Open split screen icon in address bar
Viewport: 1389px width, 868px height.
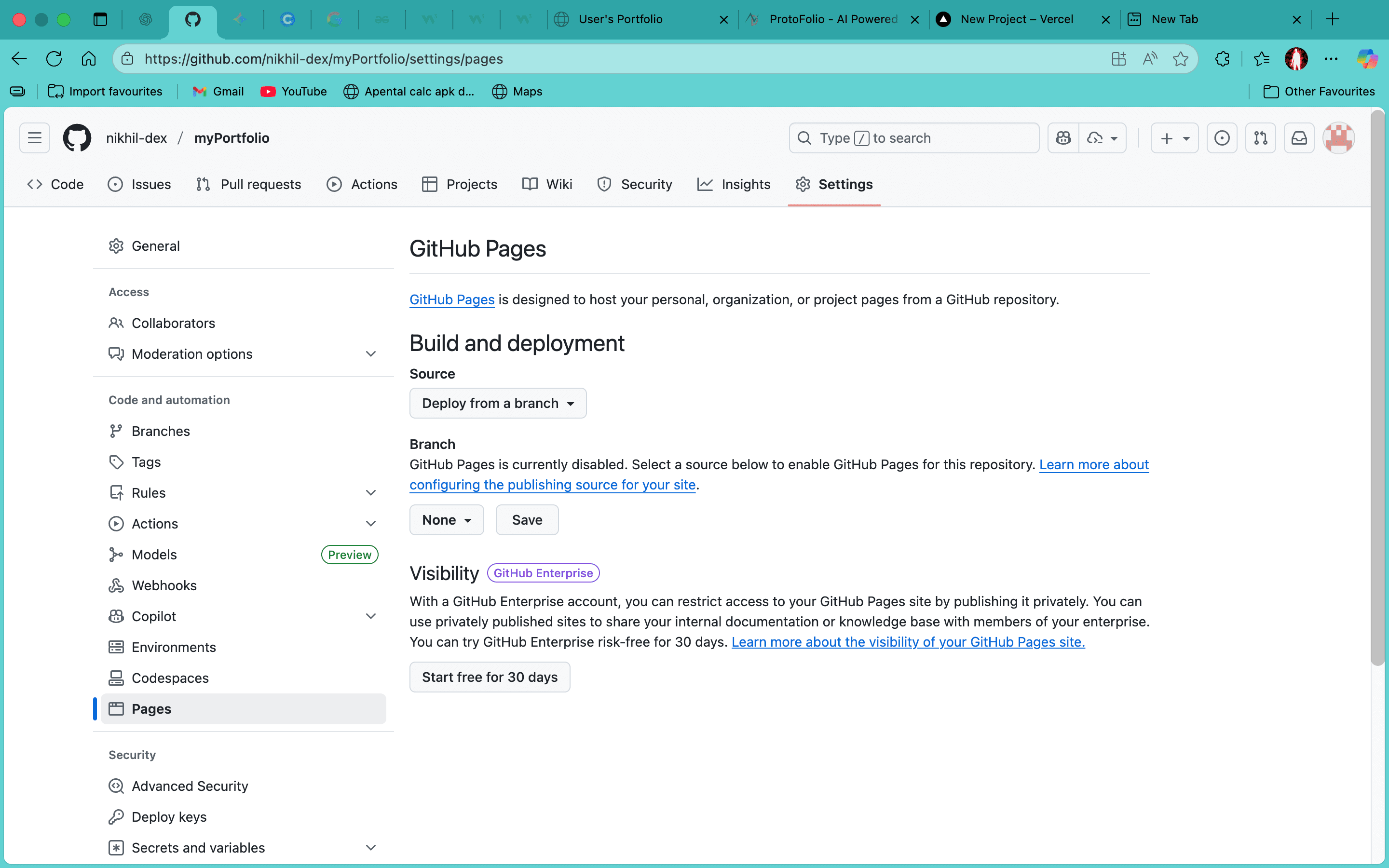point(1118,58)
